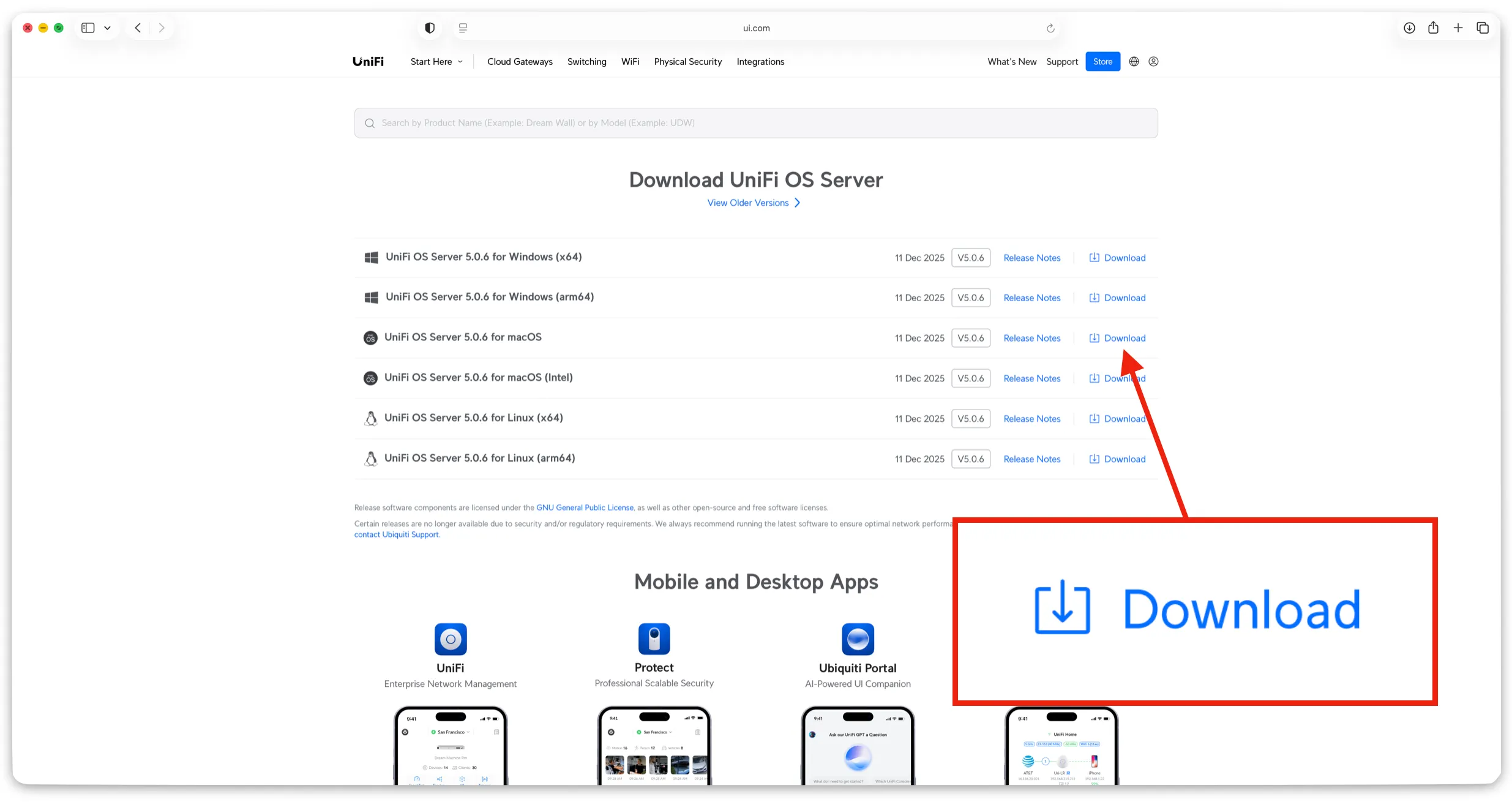Open the language globe icon next to Store

[x=1133, y=61]
